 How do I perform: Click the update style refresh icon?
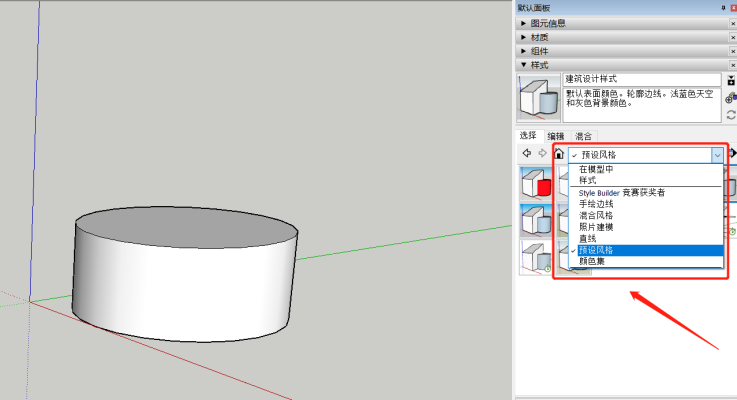731,115
